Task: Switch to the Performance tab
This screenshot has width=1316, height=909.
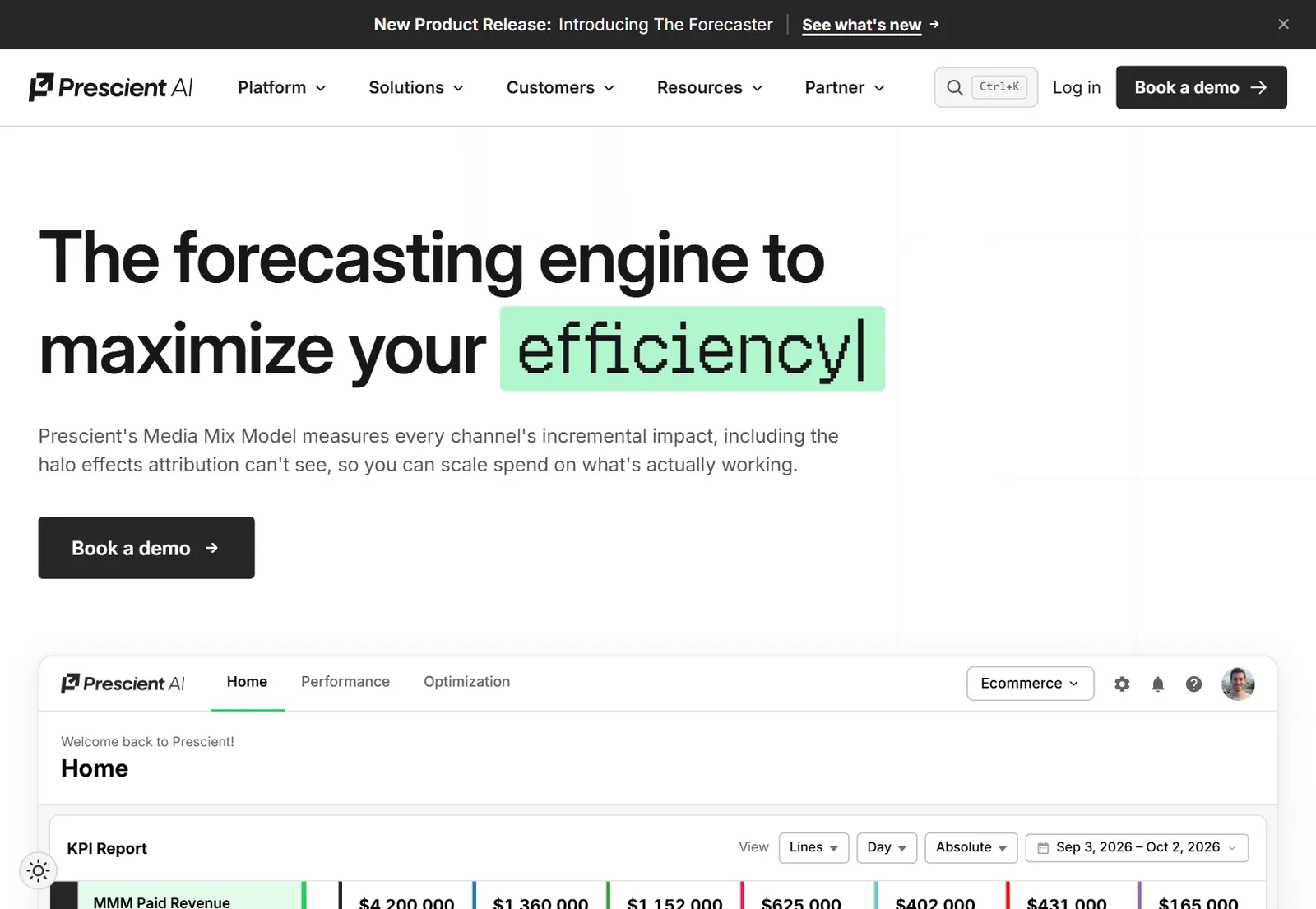Action: tap(345, 682)
